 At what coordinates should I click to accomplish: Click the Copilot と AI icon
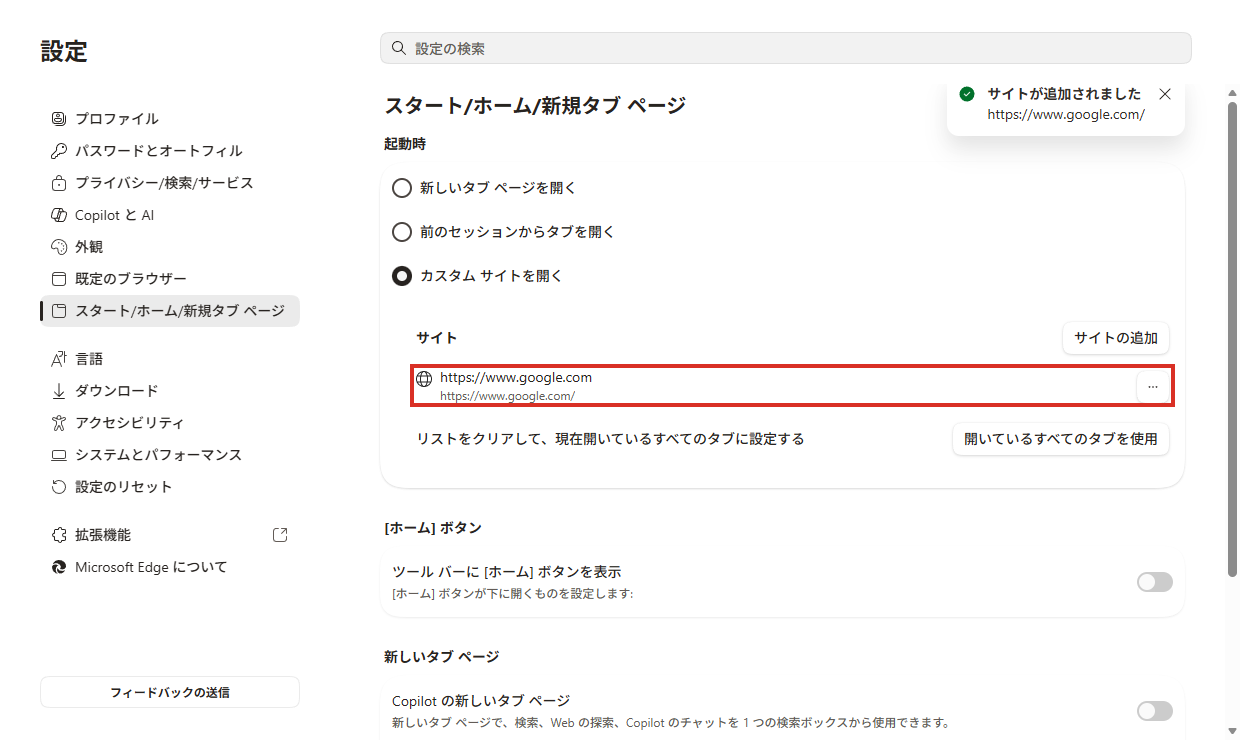[58, 215]
